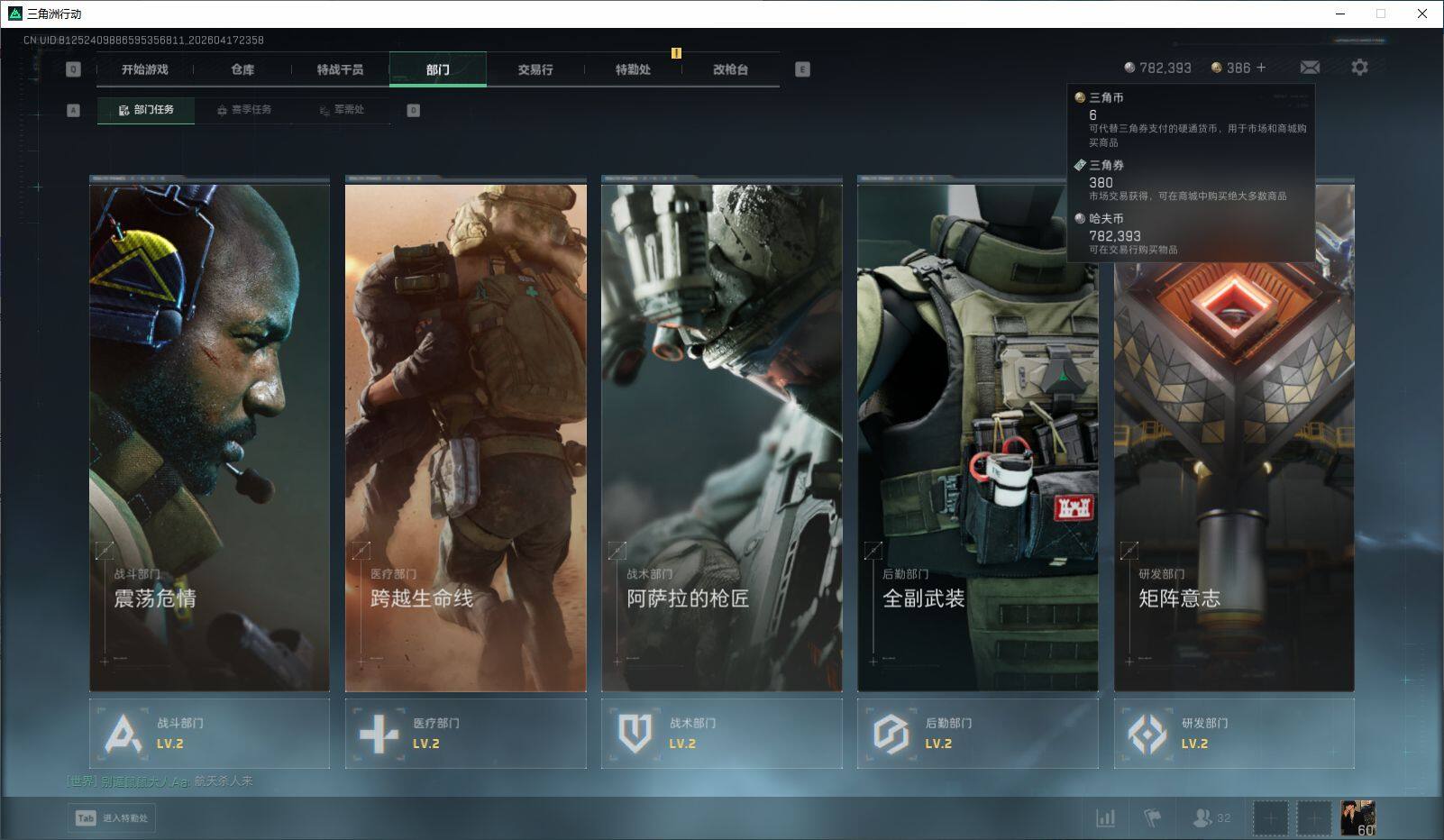
Task: Click the 进入特勤处 Tab button
Action: point(112,817)
